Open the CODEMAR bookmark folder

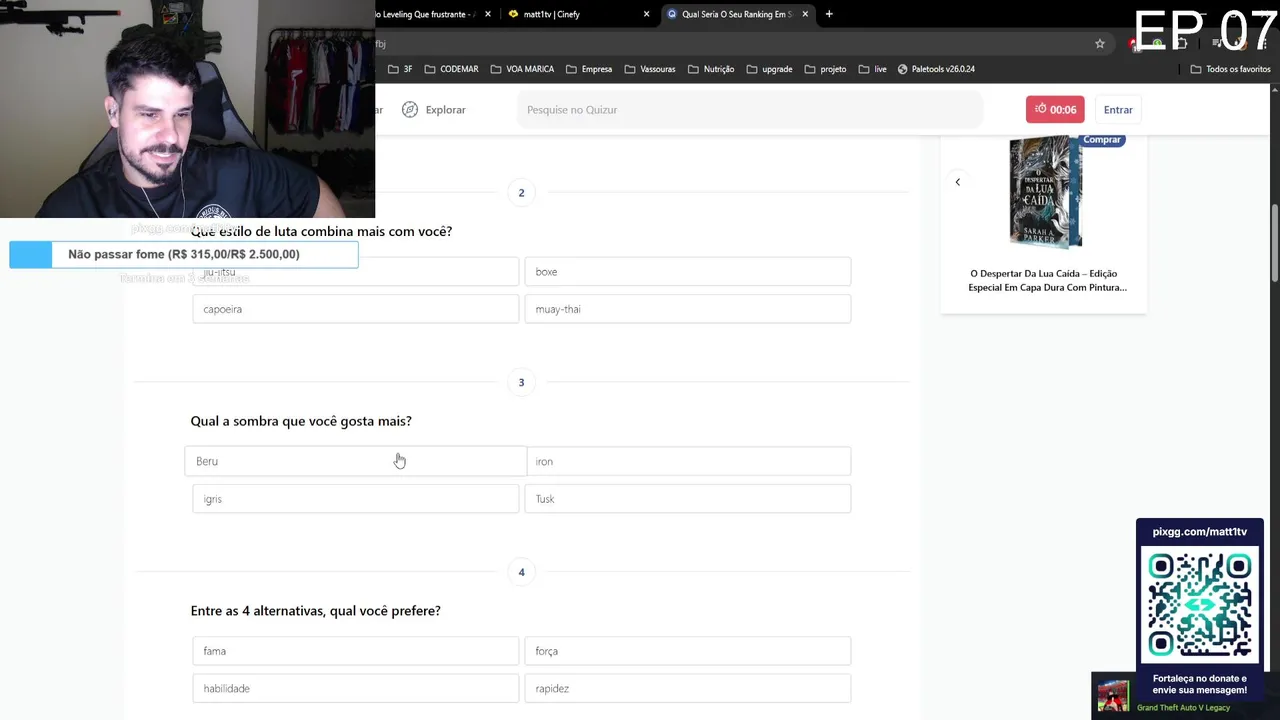pyautogui.click(x=451, y=69)
